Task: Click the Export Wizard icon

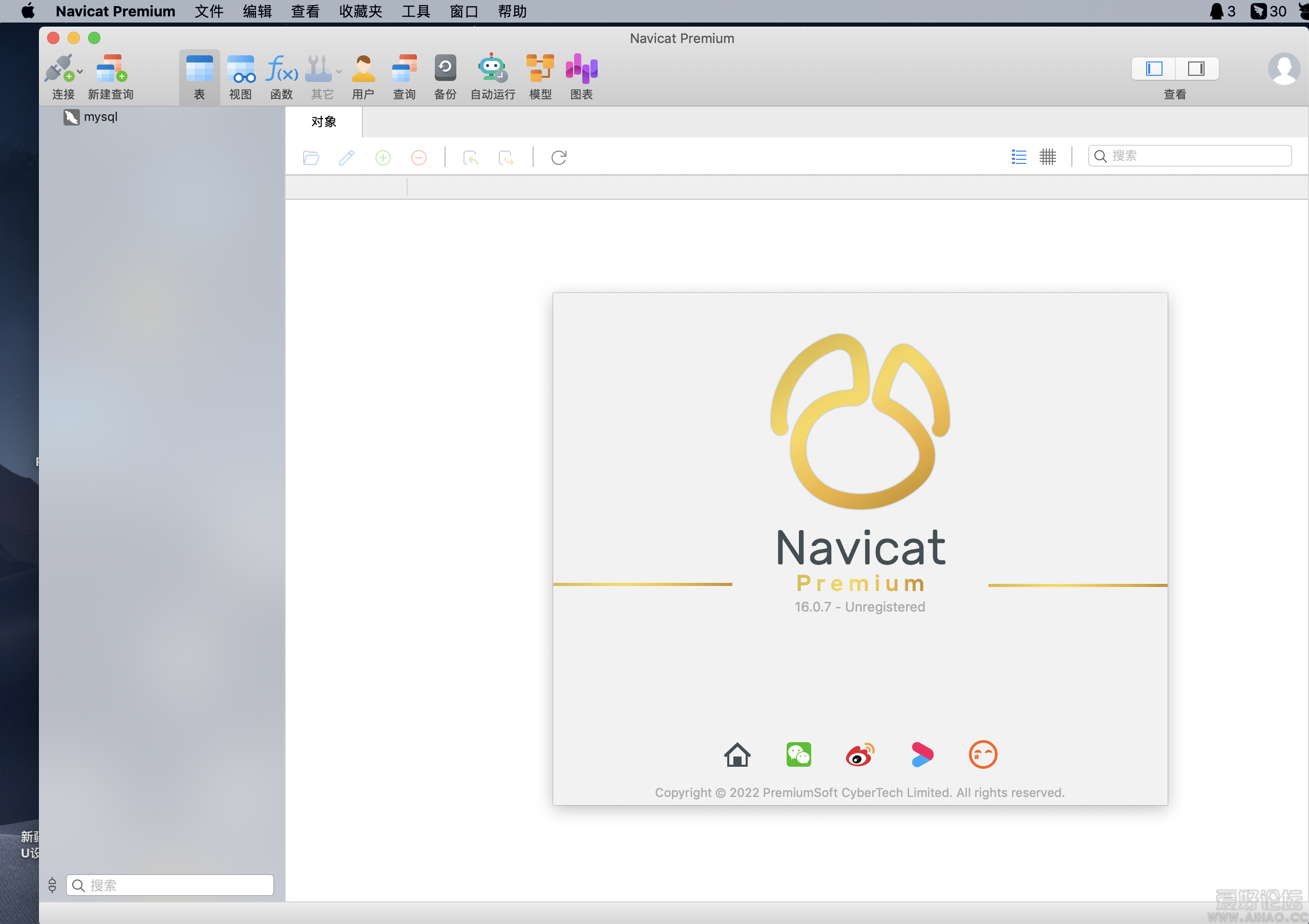Action: pyautogui.click(x=506, y=157)
